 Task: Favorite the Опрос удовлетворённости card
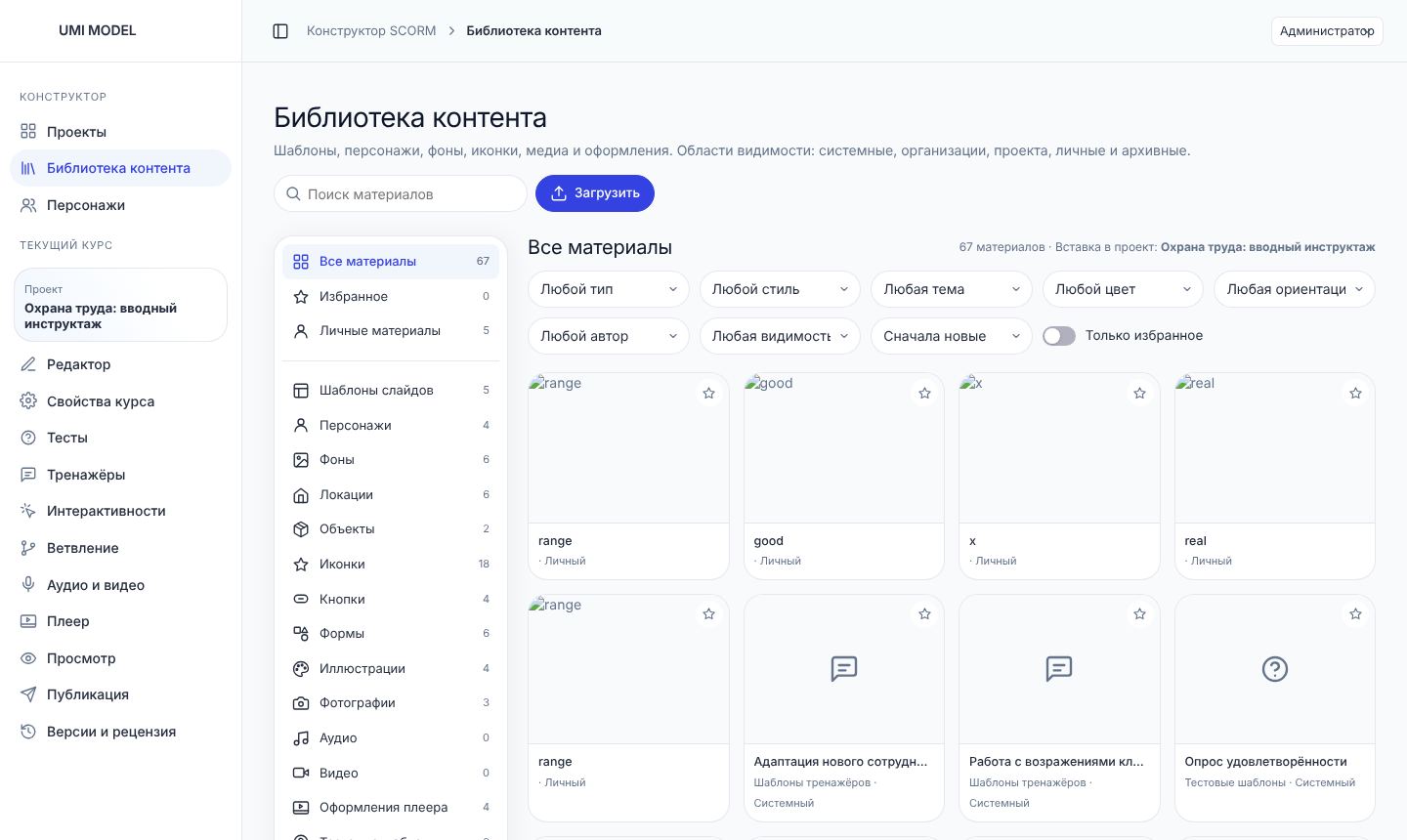tap(1355, 614)
